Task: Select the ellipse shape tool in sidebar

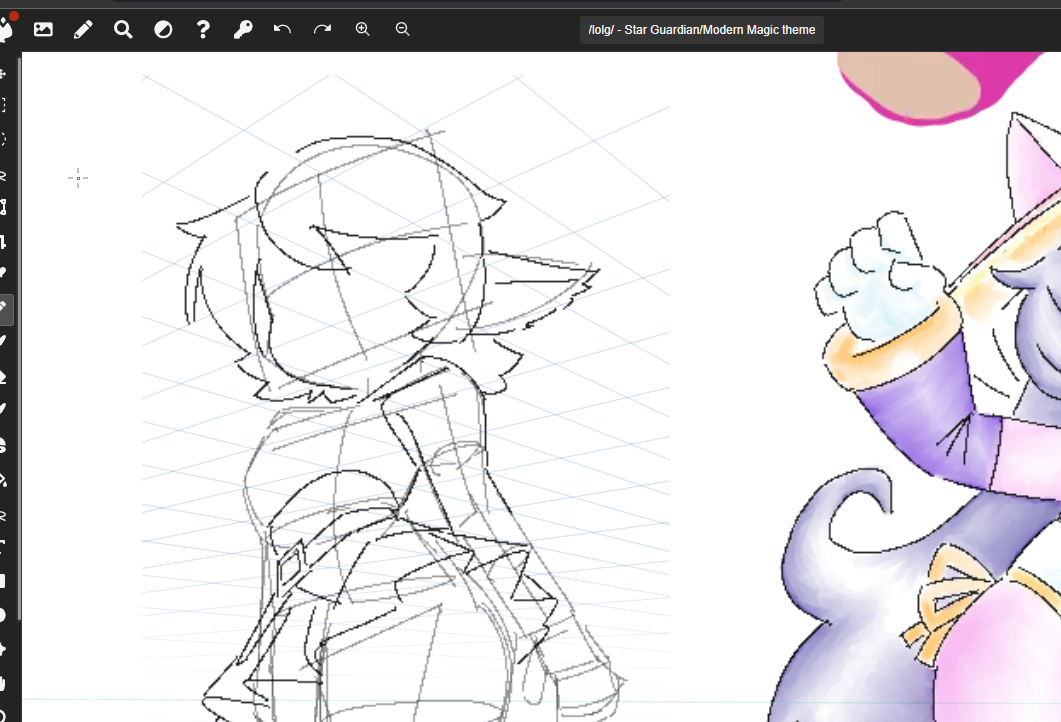Action: pos(3,615)
